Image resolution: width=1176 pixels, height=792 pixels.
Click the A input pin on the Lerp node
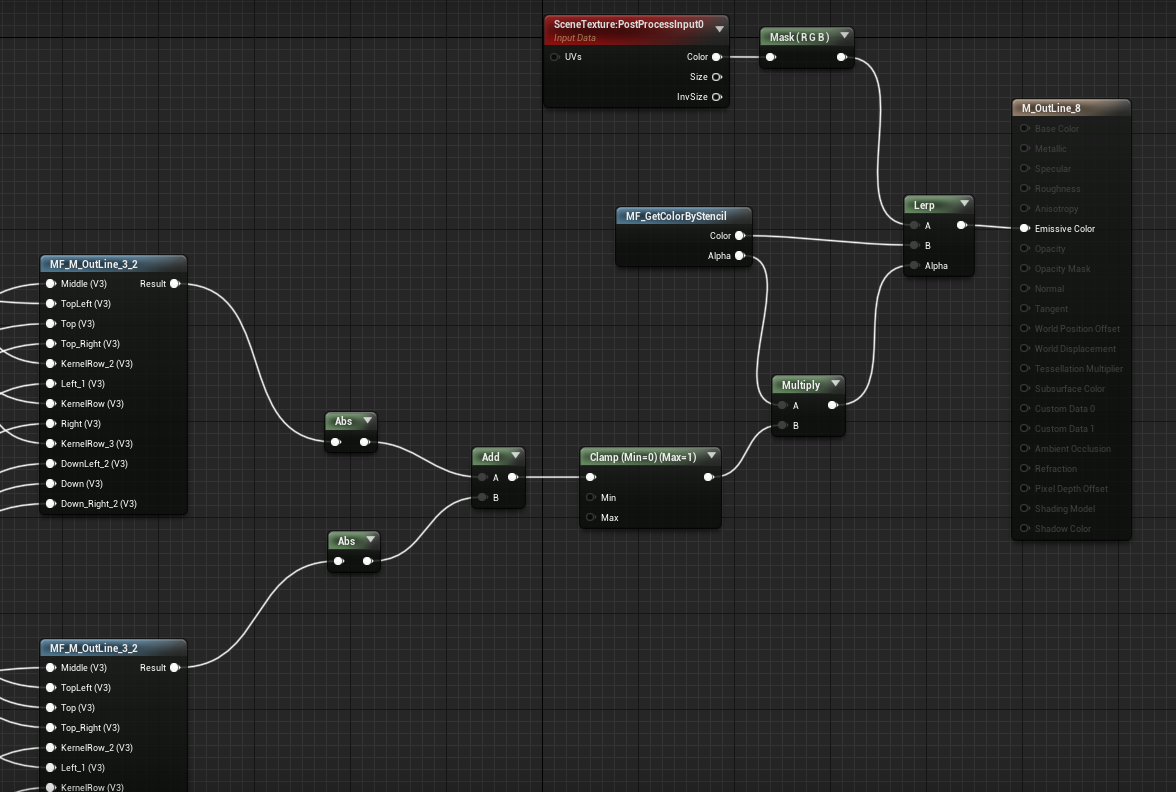[913, 225]
